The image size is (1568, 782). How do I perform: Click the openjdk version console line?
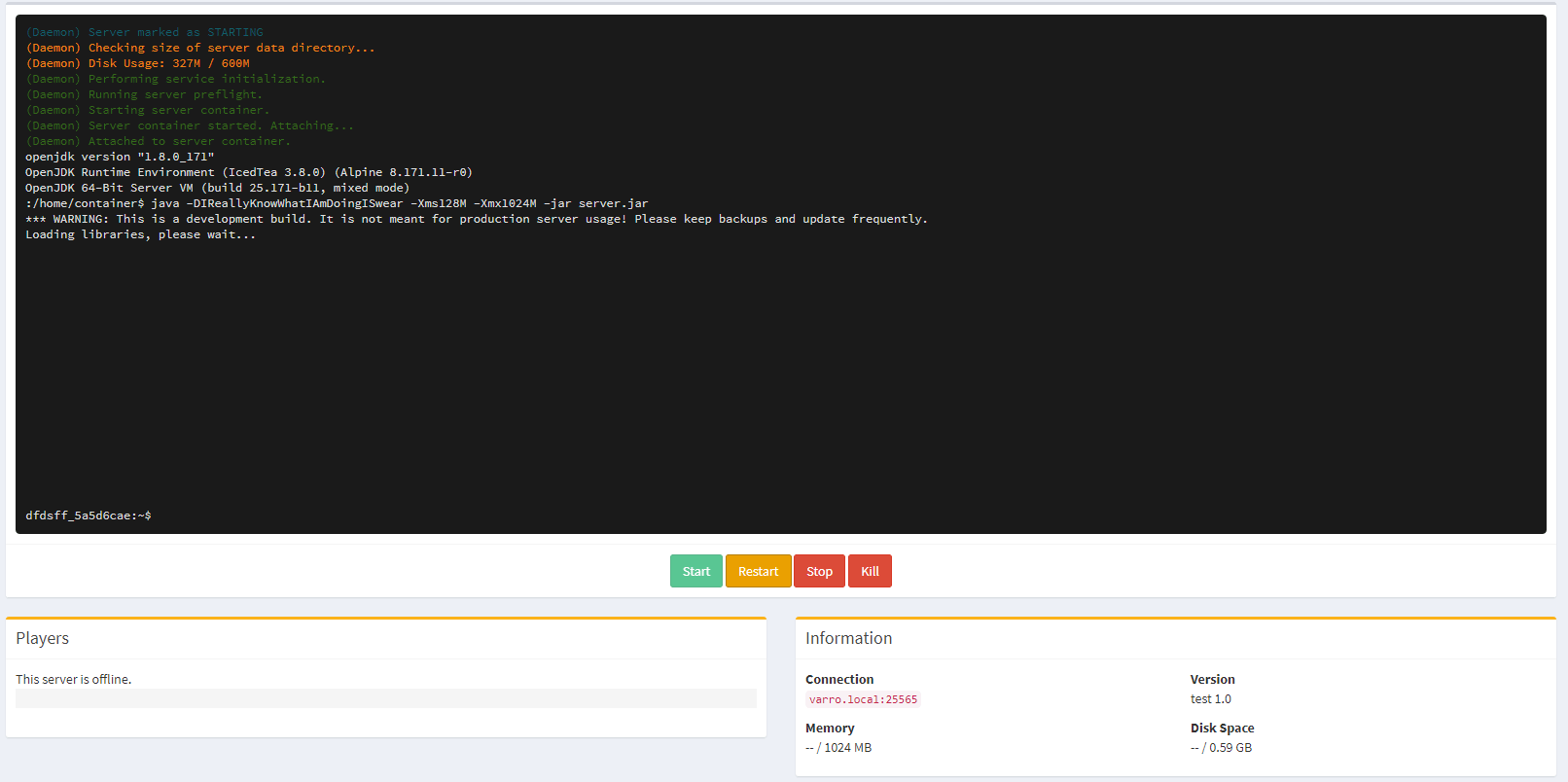pyautogui.click(x=120, y=157)
